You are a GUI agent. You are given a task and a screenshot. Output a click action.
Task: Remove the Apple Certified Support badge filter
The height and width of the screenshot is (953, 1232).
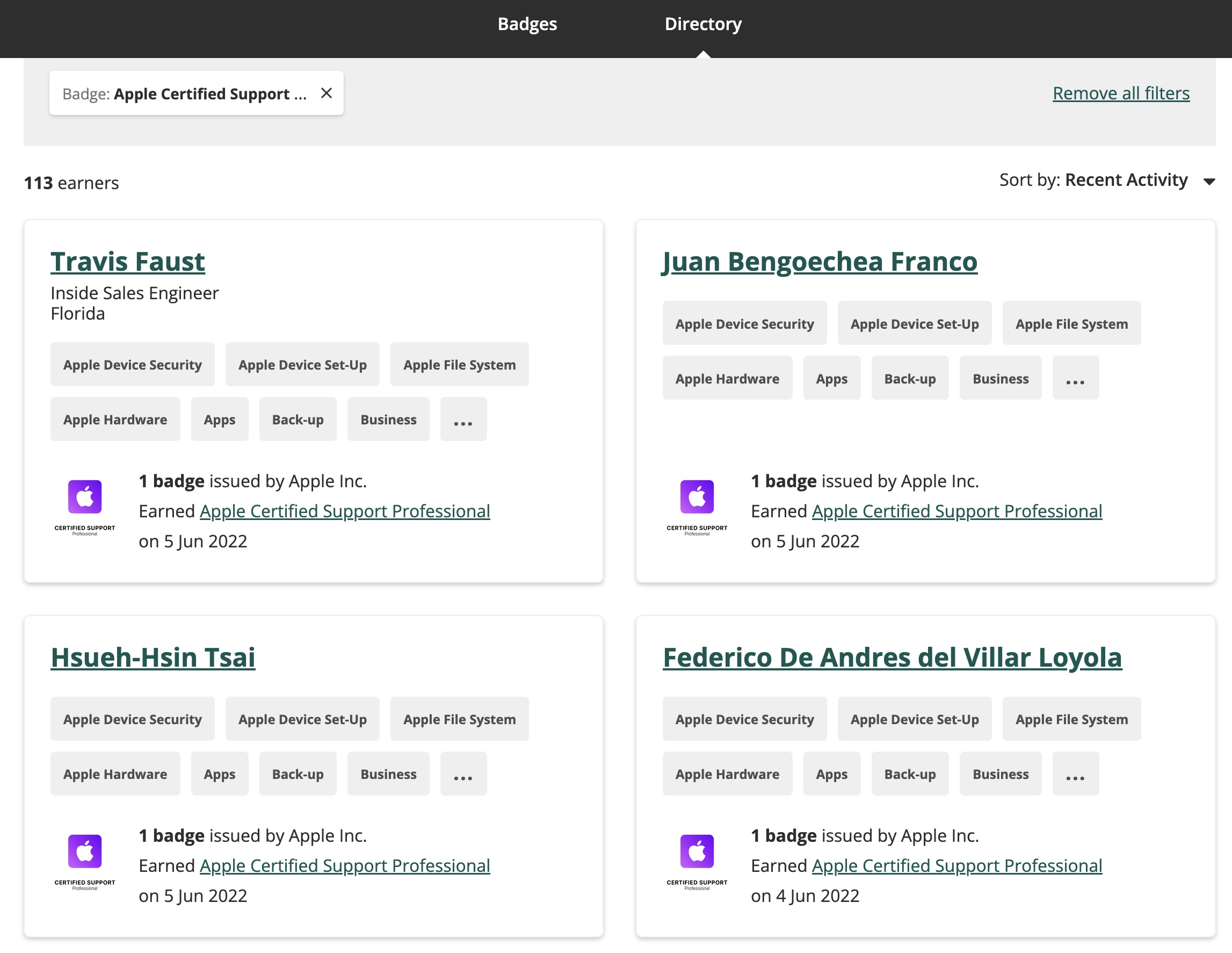point(326,93)
